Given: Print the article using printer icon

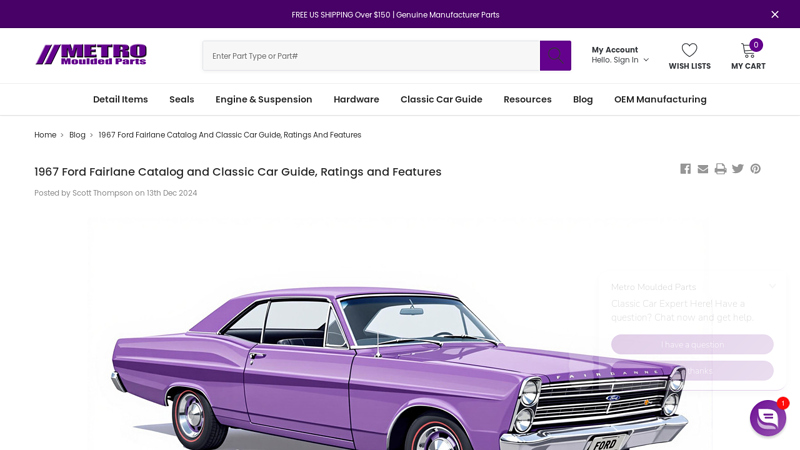Looking at the screenshot, I should click(720, 169).
